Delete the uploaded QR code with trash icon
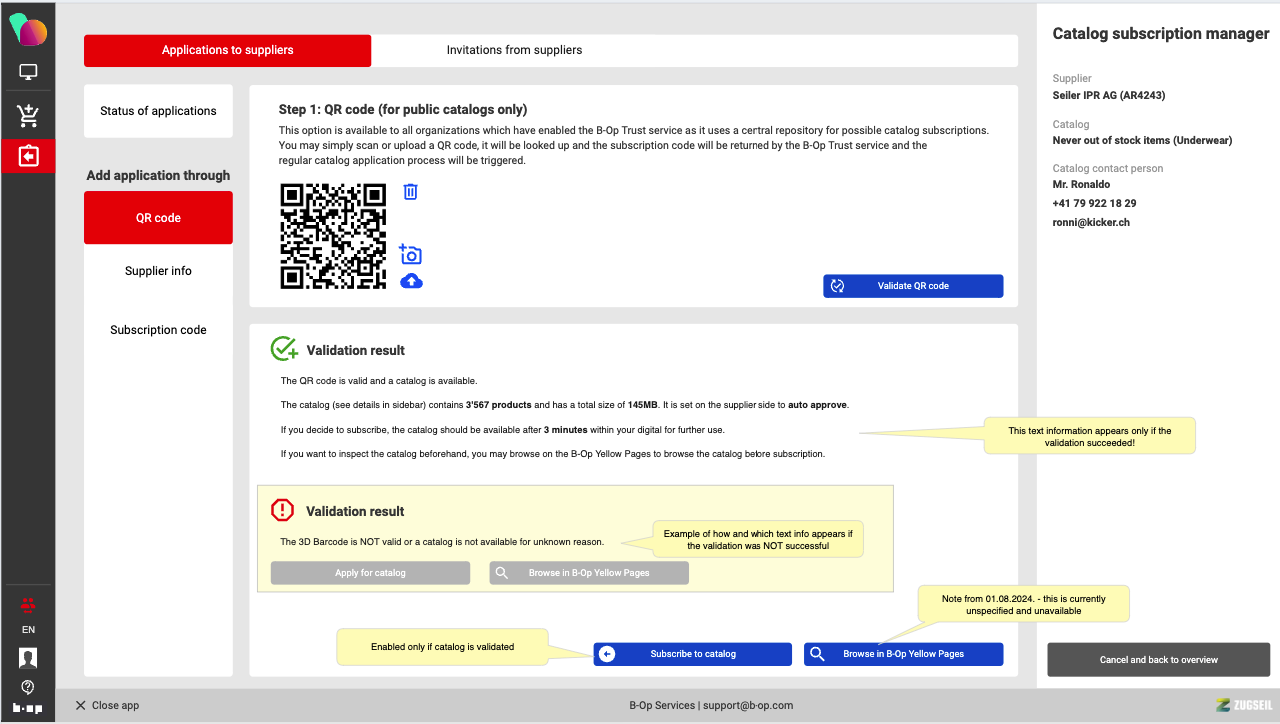The width and height of the screenshot is (1280, 724). click(410, 192)
